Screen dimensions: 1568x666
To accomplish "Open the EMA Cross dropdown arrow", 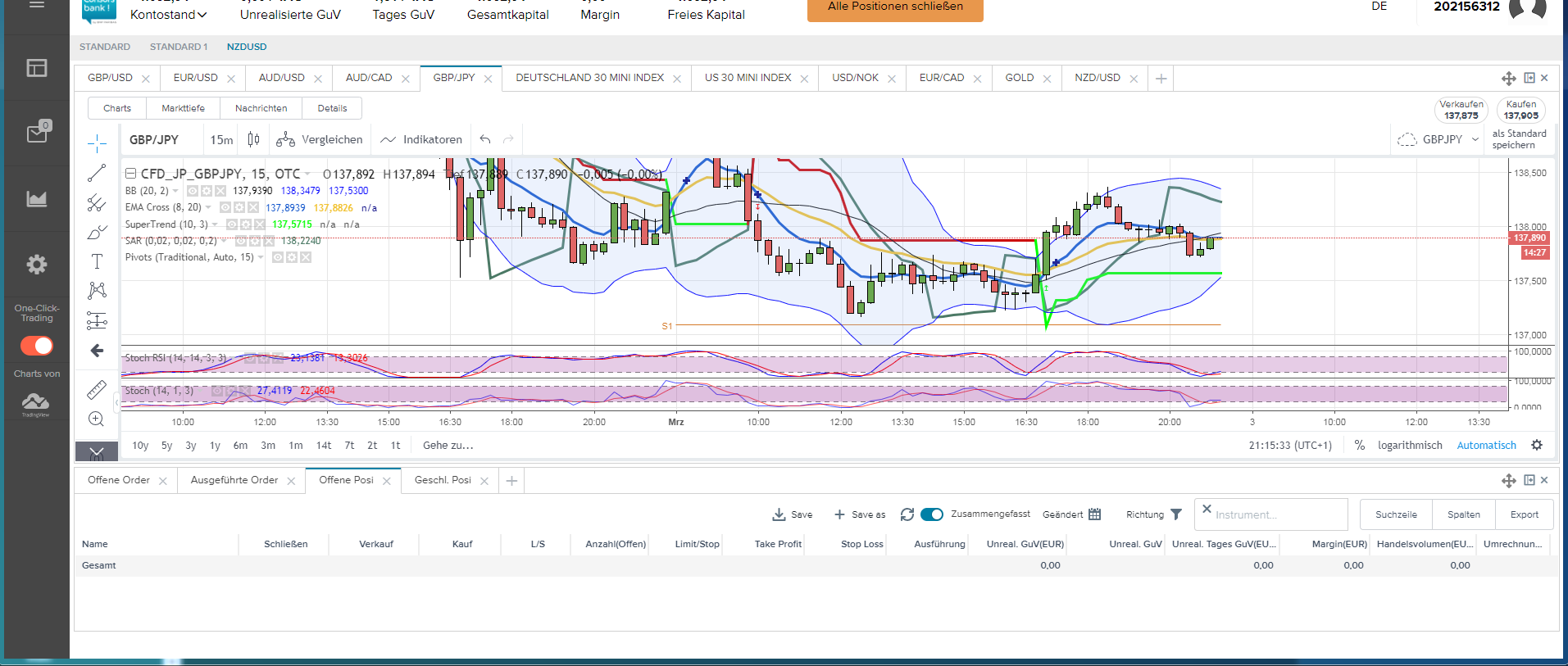I will pyautogui.click(x=208, y=208).
